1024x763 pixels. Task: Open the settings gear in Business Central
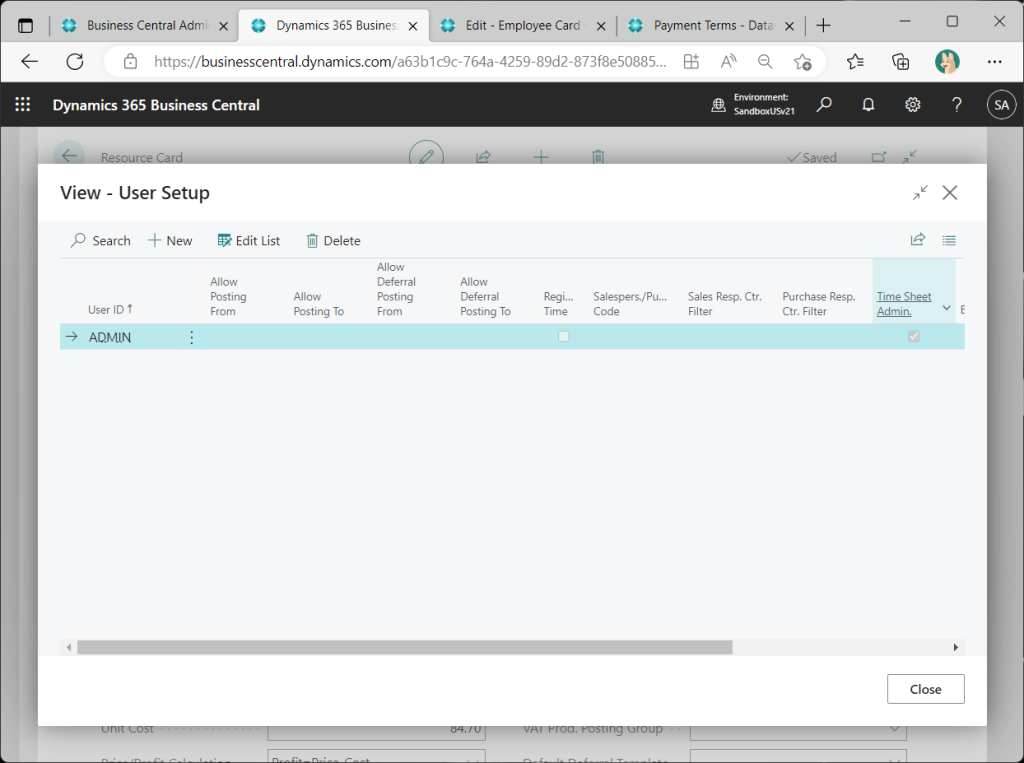pyautogui.click(x=912, y=105)
